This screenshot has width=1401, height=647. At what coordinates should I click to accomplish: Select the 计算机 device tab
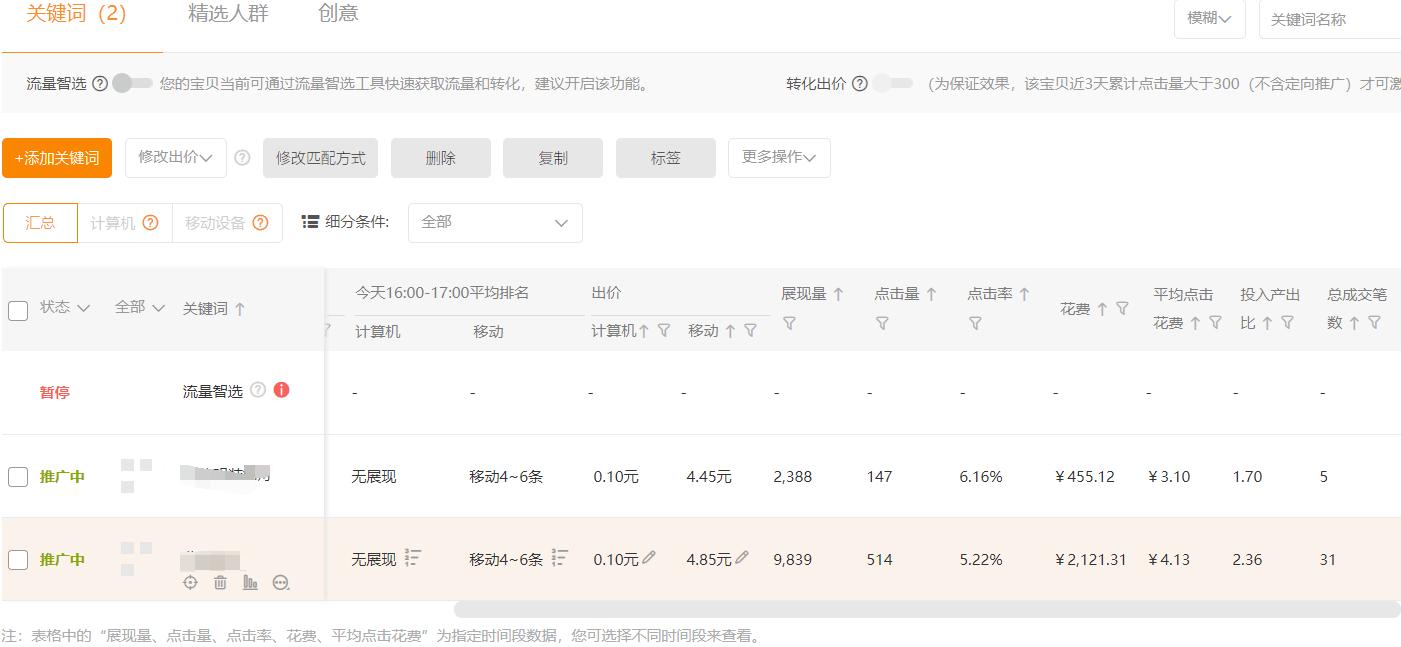tap(113, 222)
